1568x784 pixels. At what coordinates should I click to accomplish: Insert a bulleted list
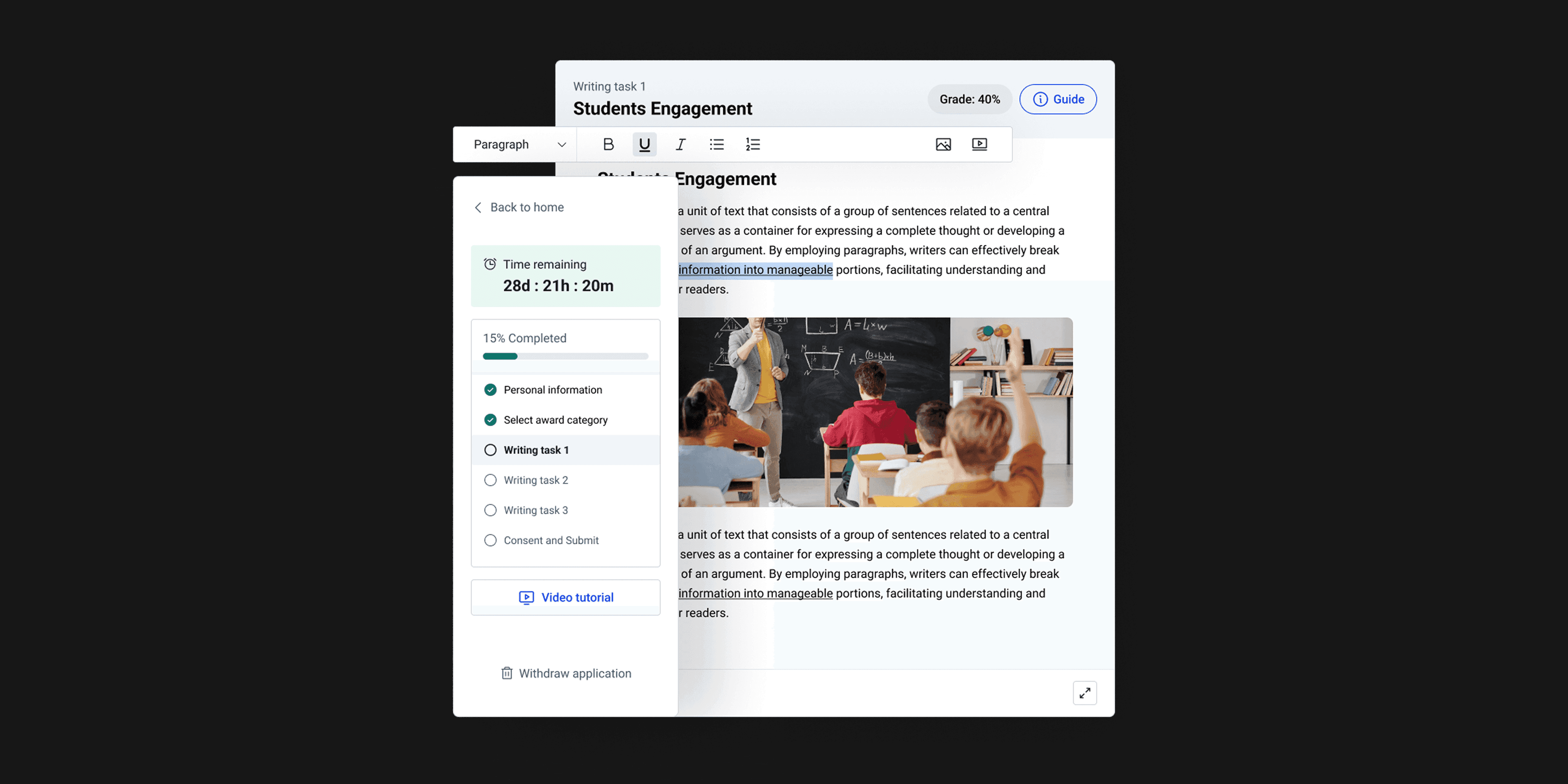click(717, 144)
